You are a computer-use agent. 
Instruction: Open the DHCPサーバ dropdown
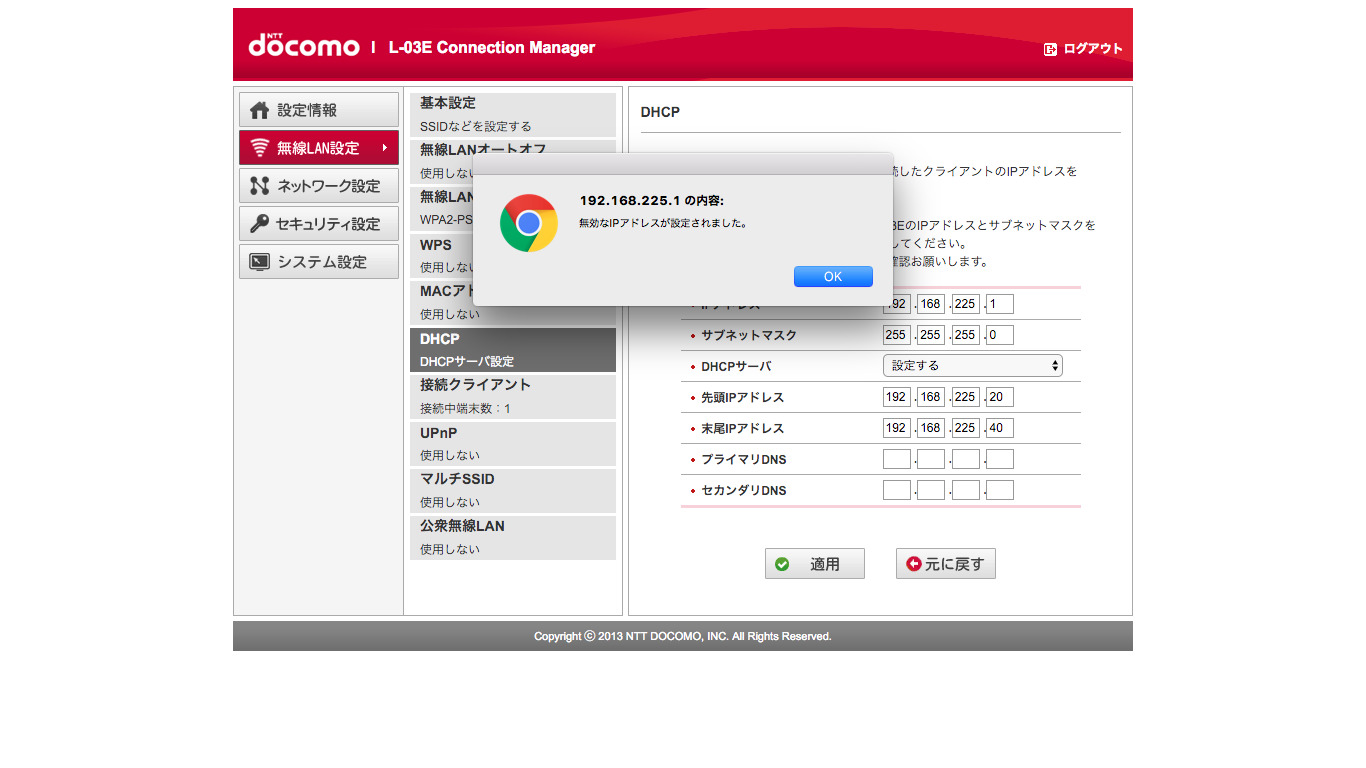pyautogui.click(x=972, y=366)
